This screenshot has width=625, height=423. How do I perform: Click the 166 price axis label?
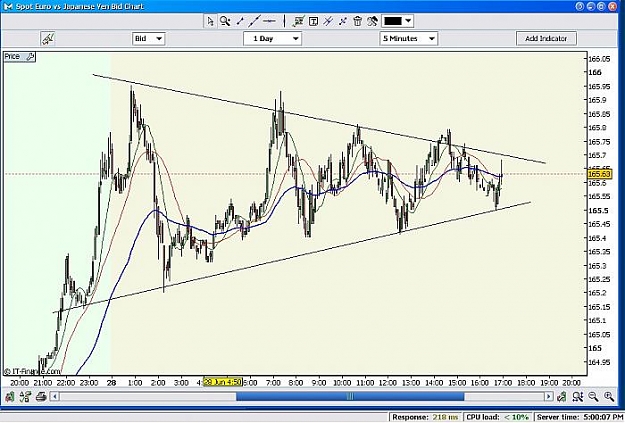(595, 72)
